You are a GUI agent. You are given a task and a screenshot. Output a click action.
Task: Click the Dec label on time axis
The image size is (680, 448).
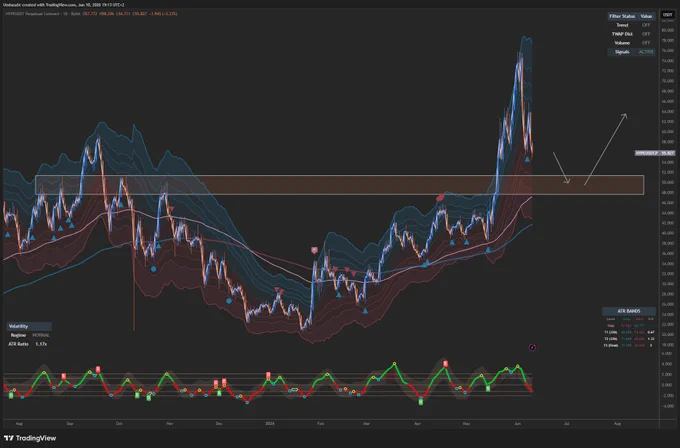point(219,424)
